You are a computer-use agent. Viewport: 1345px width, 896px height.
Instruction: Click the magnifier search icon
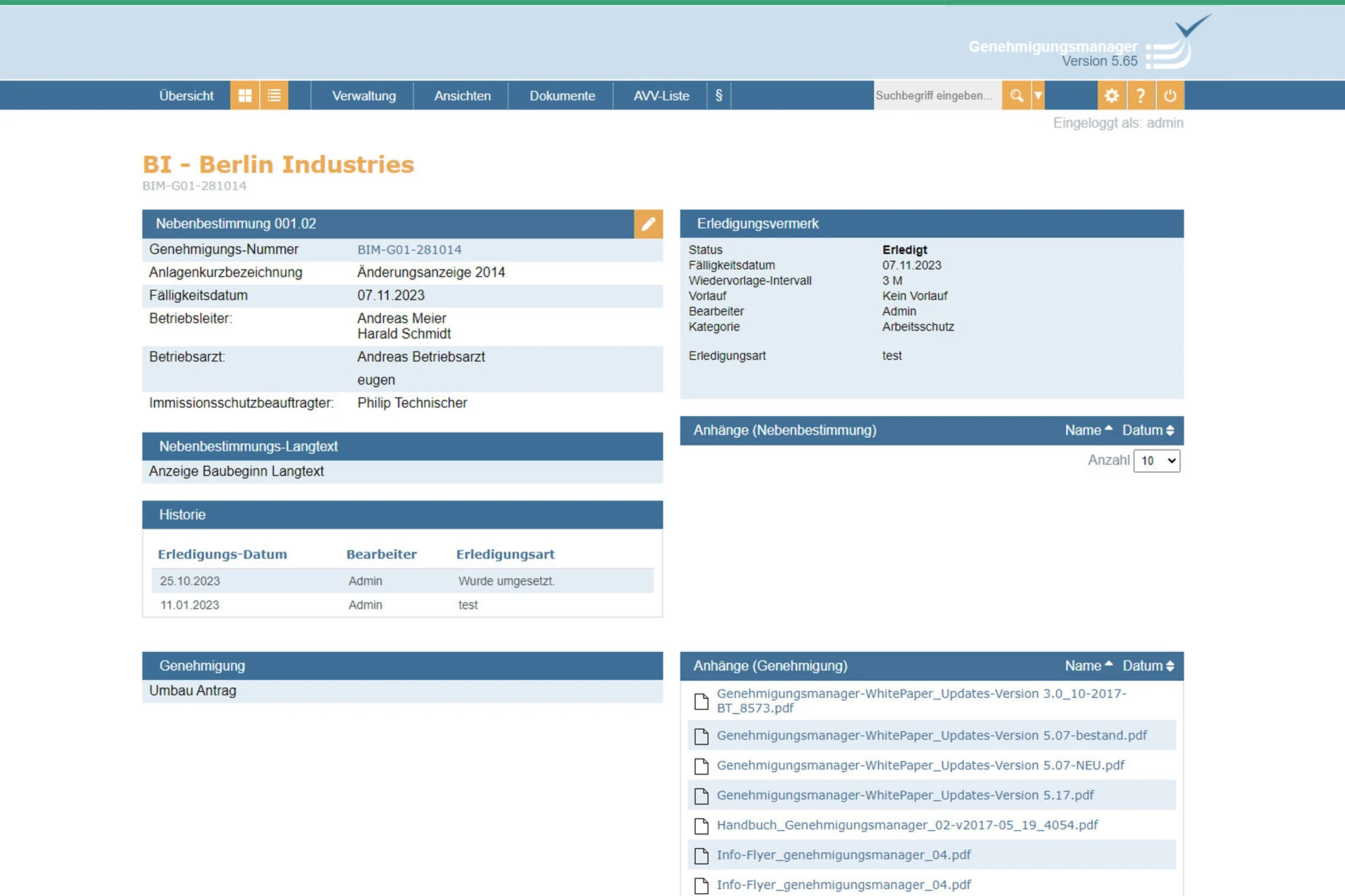click(1016, 96)
